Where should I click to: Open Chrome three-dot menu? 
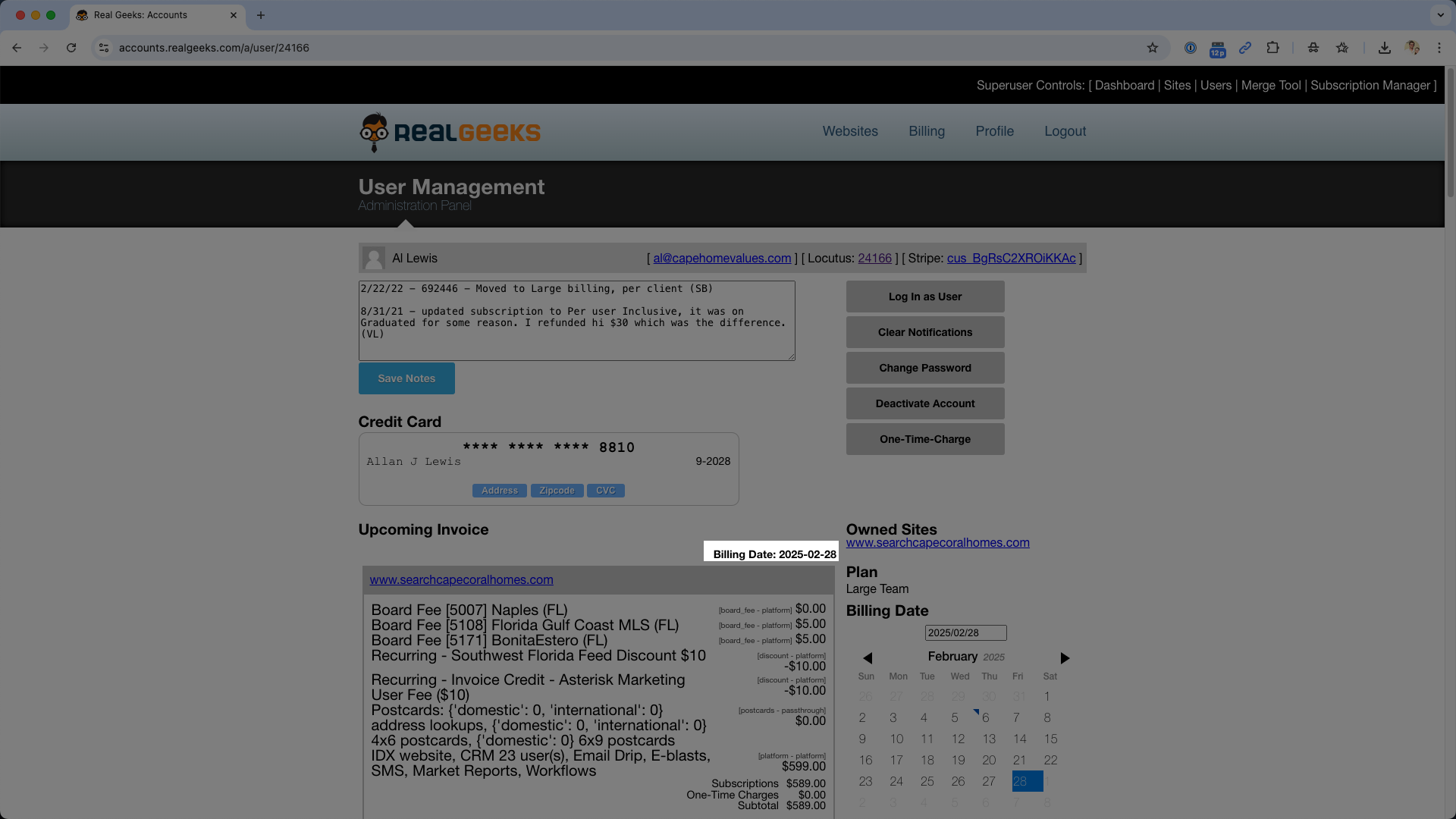1439,48
